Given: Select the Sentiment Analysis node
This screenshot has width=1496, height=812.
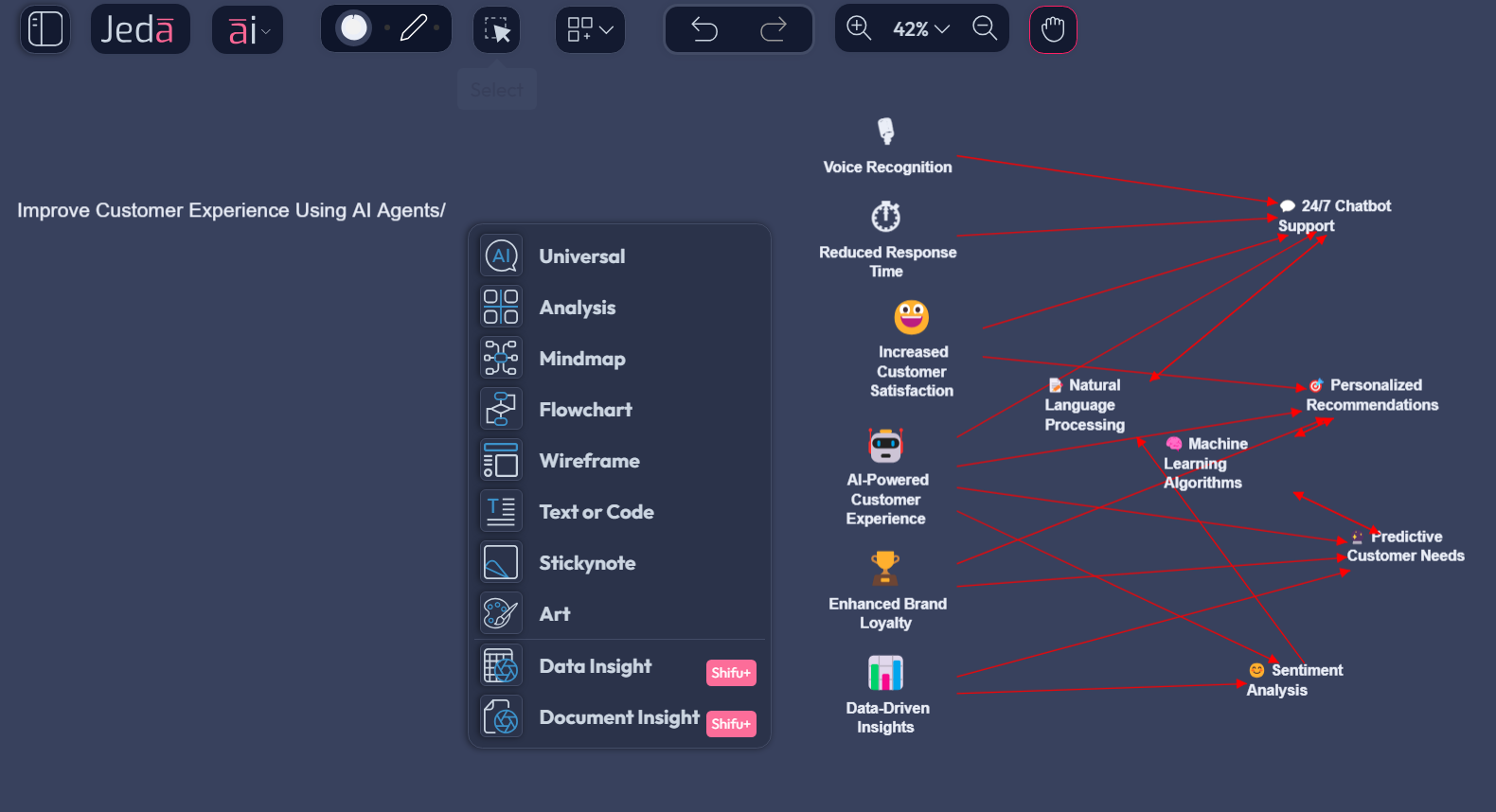Looking at the screenshot, I should (x=1293, y=680).
